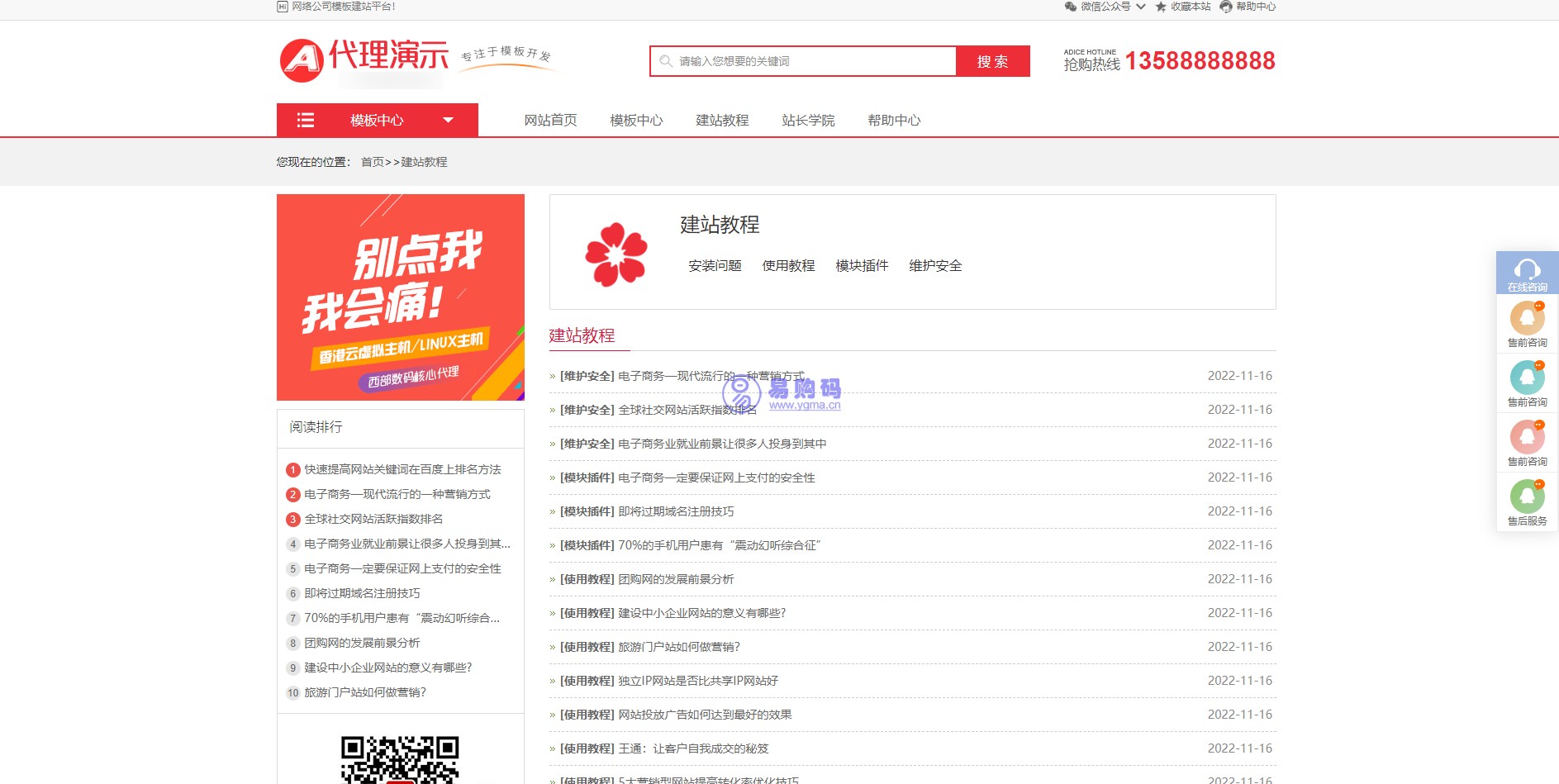The width and height of the screenshot is (1559, 784).
Task: Click the green QQ 售后服务 icon
Action: (x=1527, y=496)
